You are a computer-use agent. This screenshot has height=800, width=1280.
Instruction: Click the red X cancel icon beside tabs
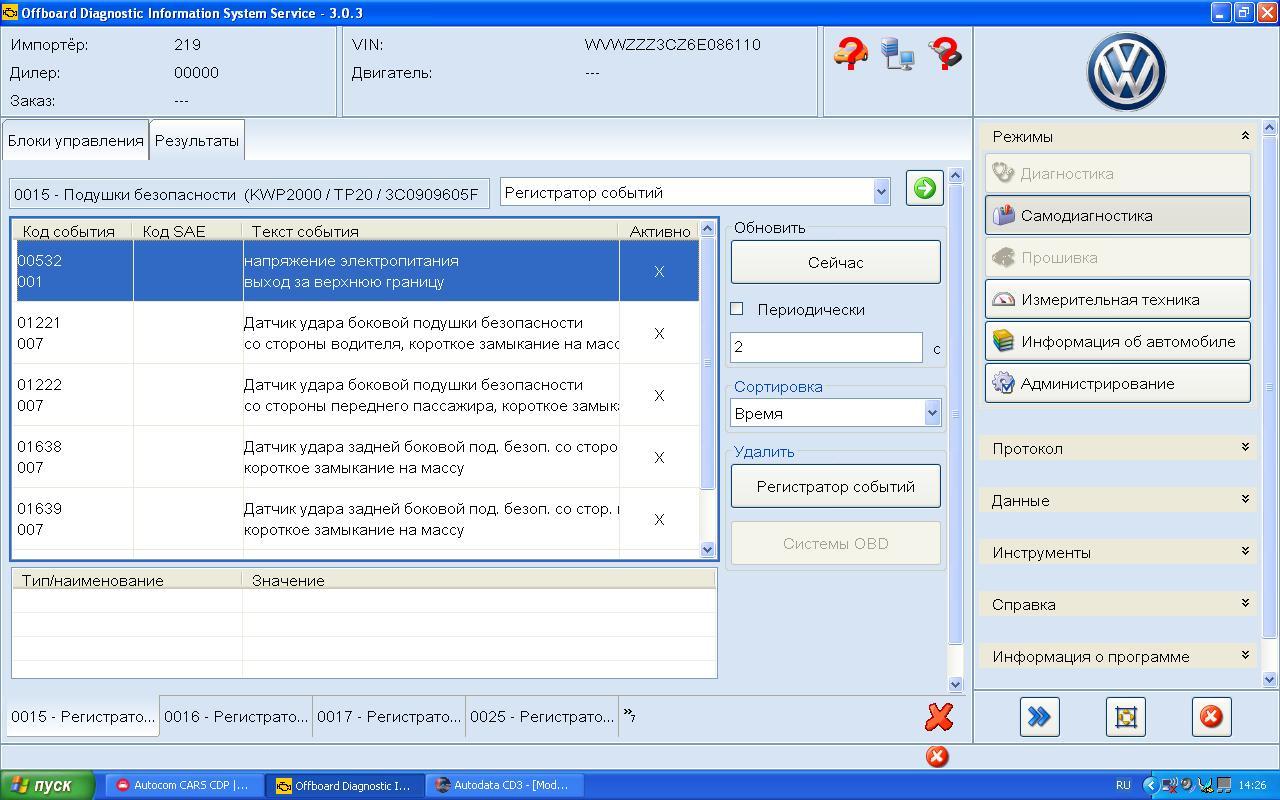tap(938, 716)
